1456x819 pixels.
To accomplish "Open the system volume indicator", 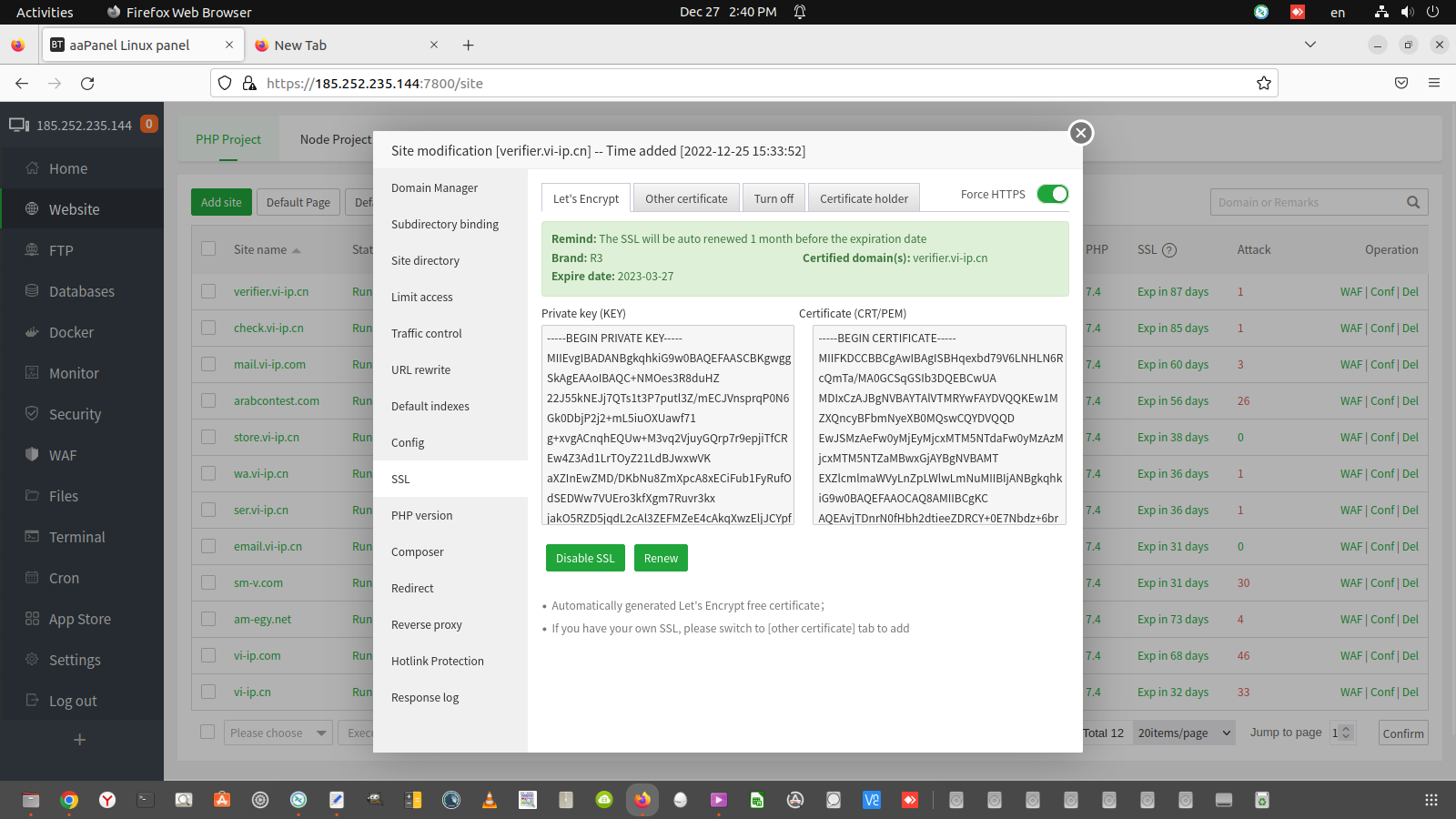I will click(1408, 12).
